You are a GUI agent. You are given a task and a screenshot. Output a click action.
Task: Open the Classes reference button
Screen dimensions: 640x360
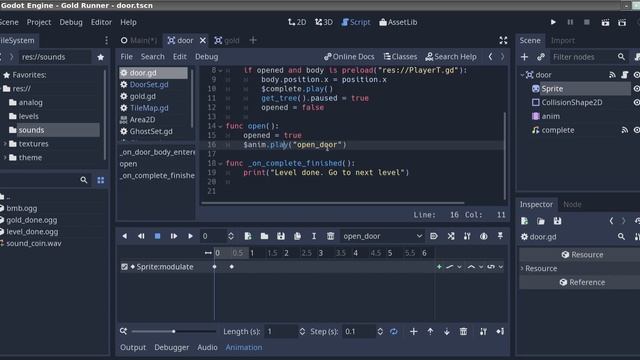(x=400, y=57)
